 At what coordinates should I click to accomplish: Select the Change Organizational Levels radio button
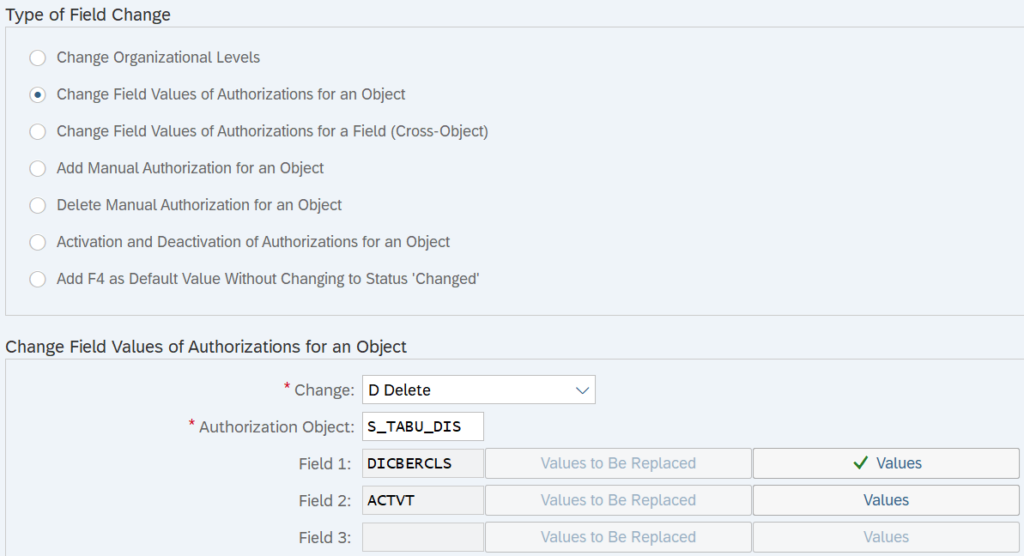click(x=38, y=58)
